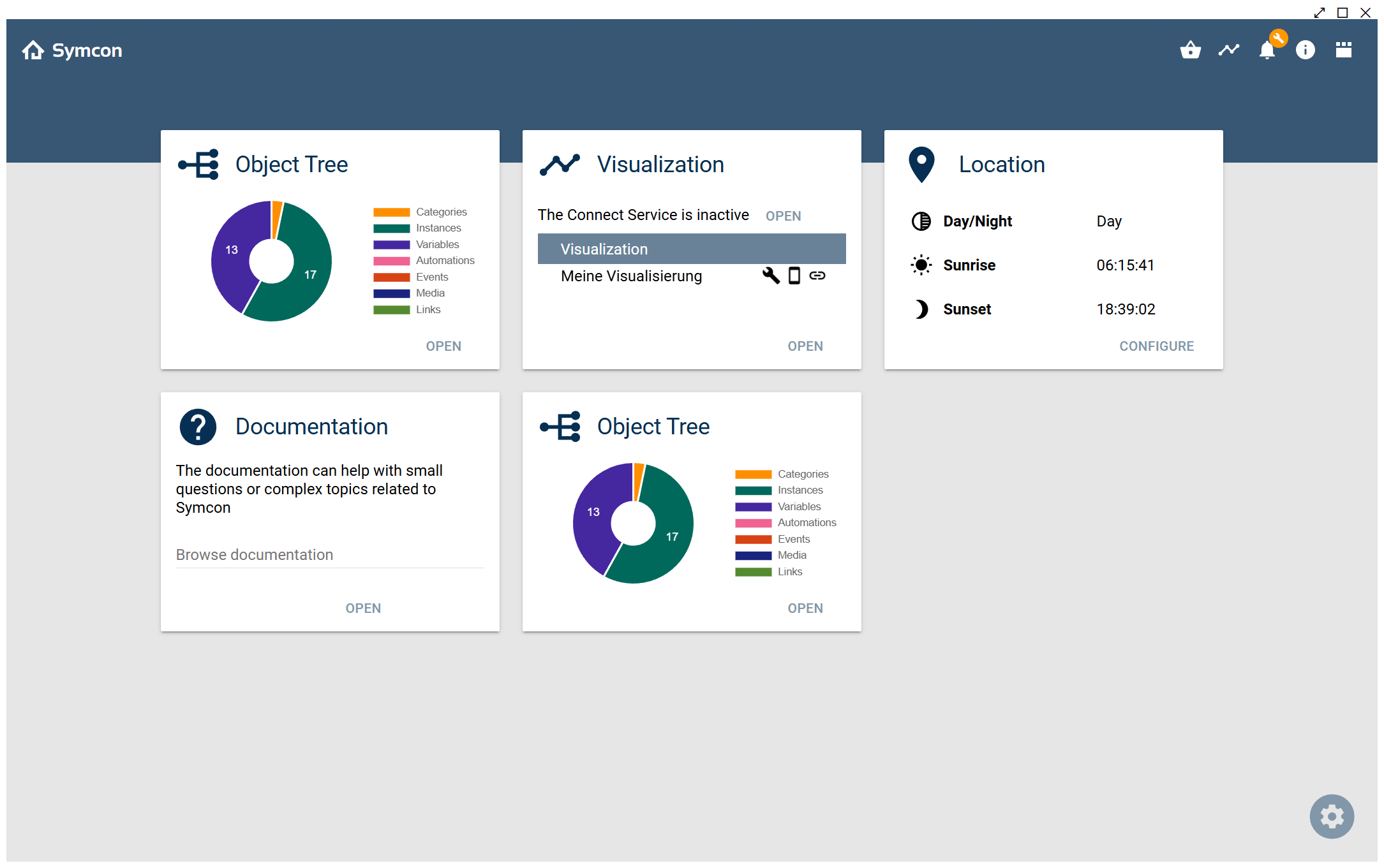
Task: Click OPEN on Documentation card
Action: click(363, 608)
